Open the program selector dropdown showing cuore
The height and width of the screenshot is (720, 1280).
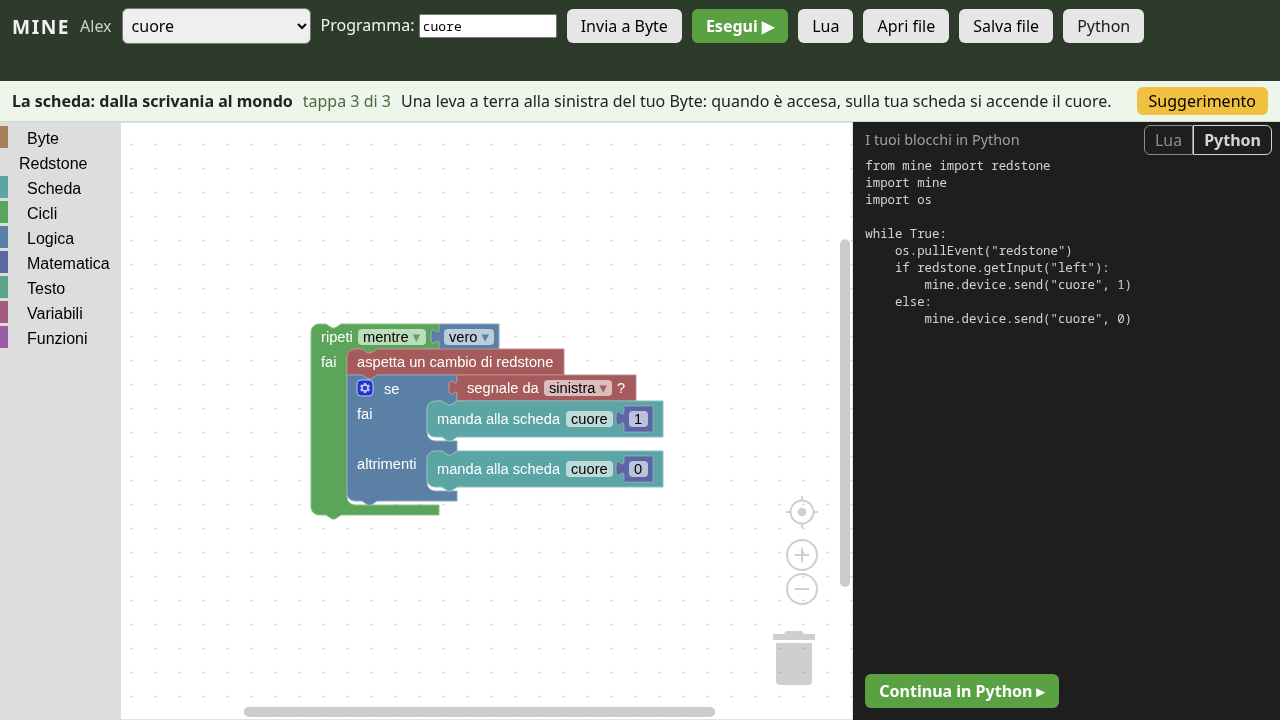click(x=216, y=26)
